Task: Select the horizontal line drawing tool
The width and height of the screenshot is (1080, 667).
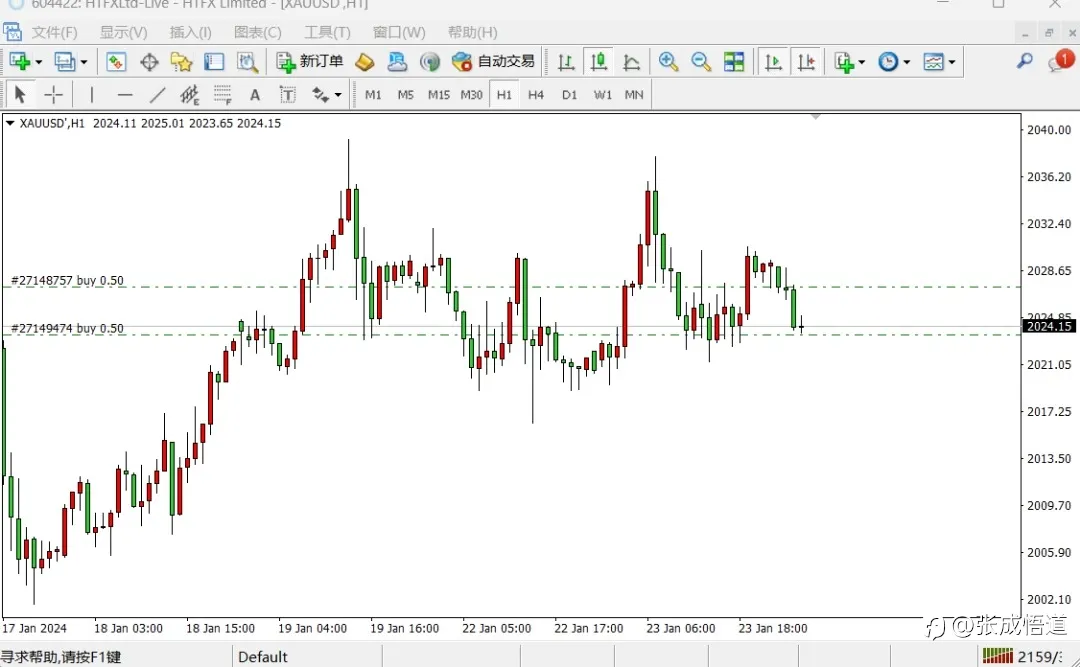Action: coord(125,94)
